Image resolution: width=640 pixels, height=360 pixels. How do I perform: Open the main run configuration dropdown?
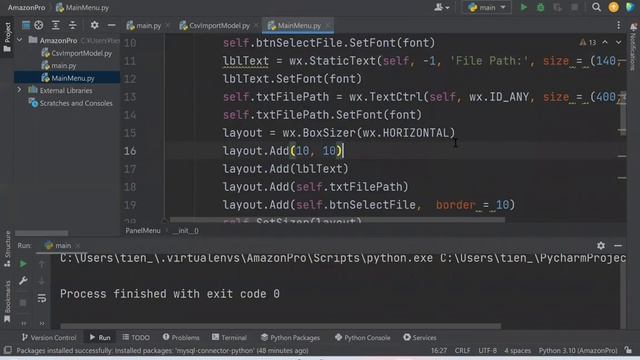487,7
